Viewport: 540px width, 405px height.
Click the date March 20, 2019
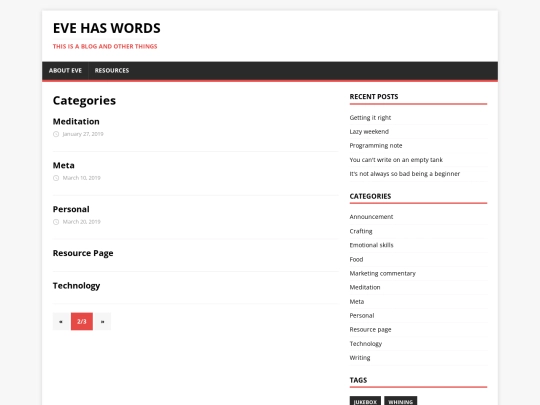pyautogui.click(x=81, y=222)
